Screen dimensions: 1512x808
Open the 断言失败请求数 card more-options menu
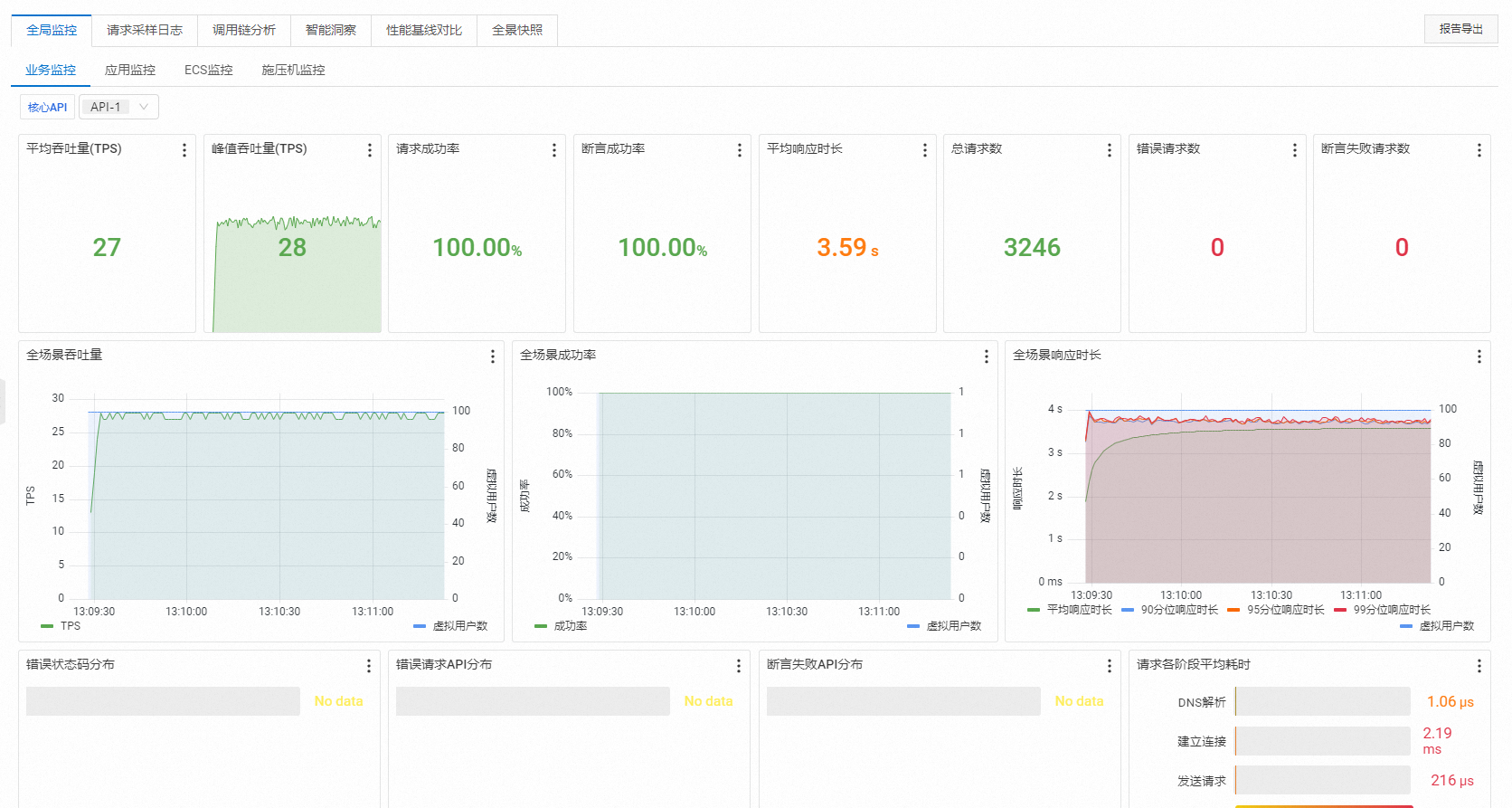(1479, 150)
